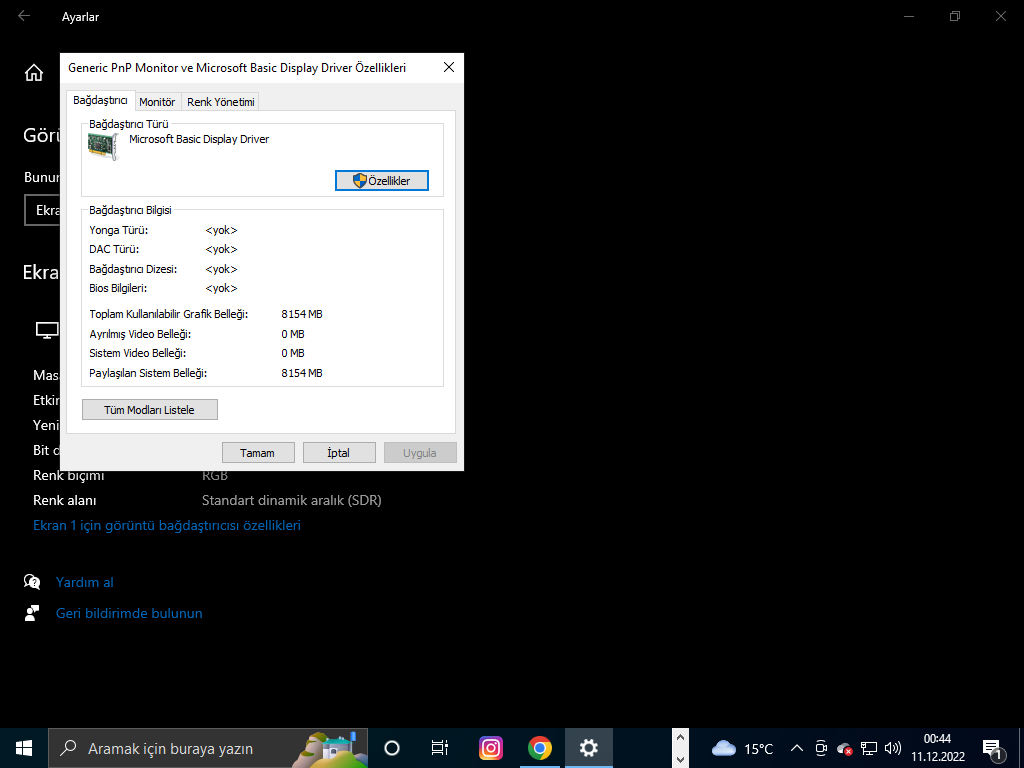Click the Microsoft Basic Display Driver text
Viewport: 1024px width, 768px height.
tap(199, 139)
